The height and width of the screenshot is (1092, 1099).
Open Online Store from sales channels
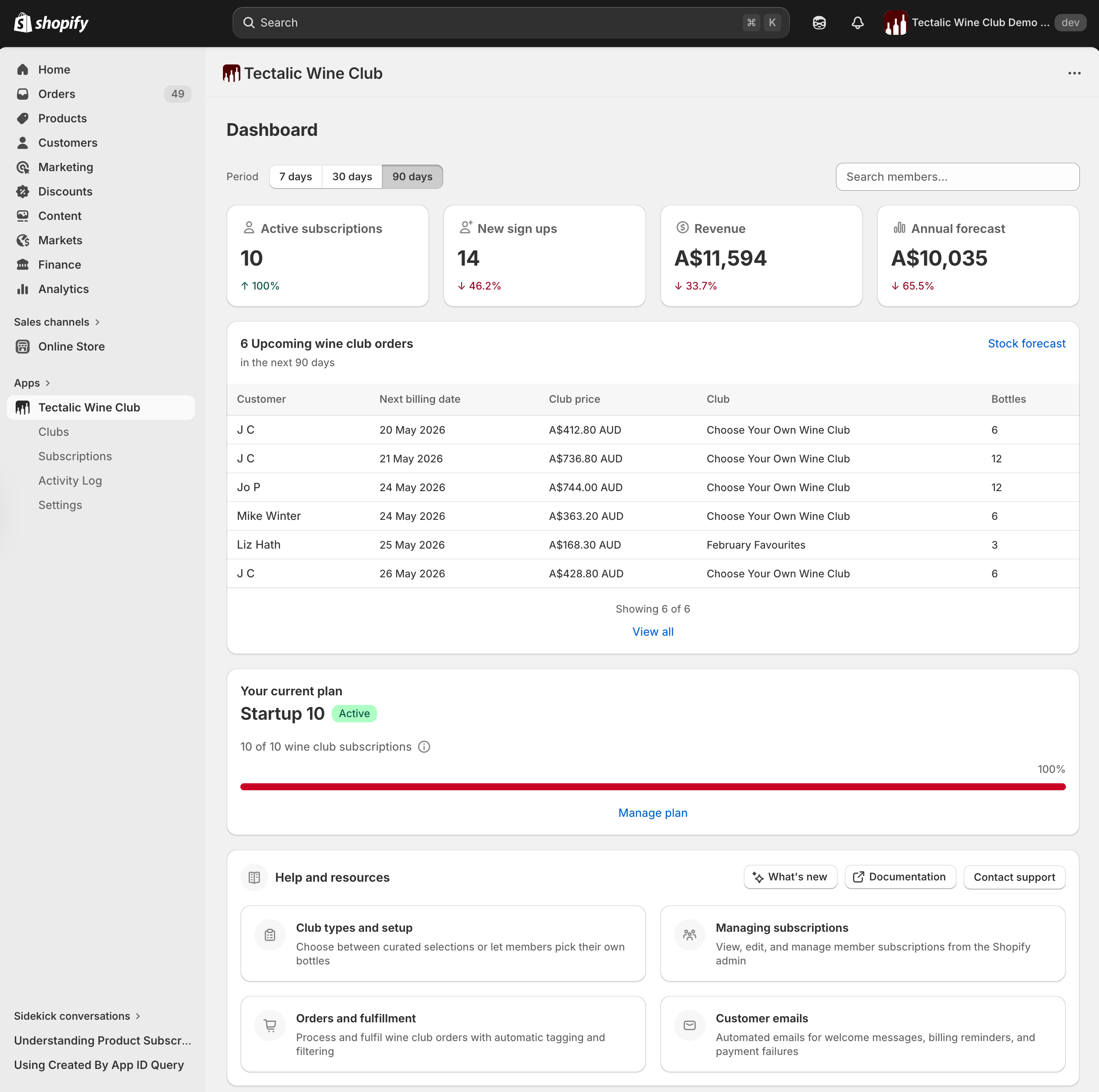(71, 347)
